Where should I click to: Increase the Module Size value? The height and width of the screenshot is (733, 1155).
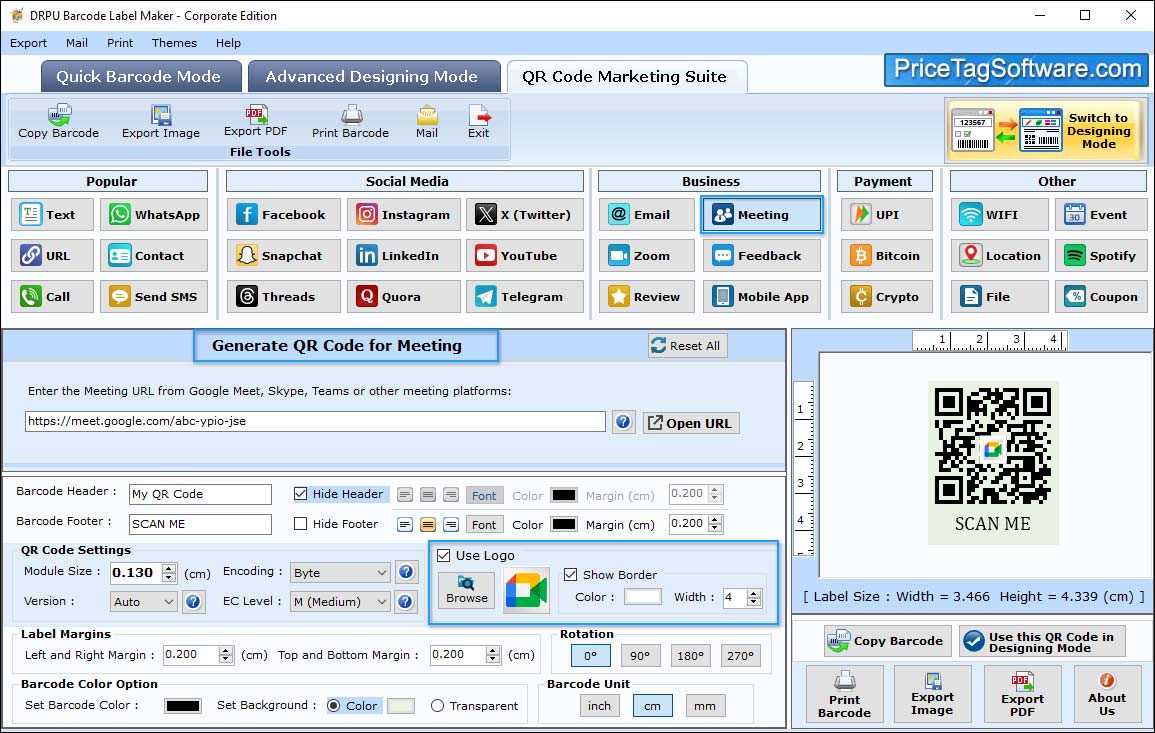[x=169, y=568]
